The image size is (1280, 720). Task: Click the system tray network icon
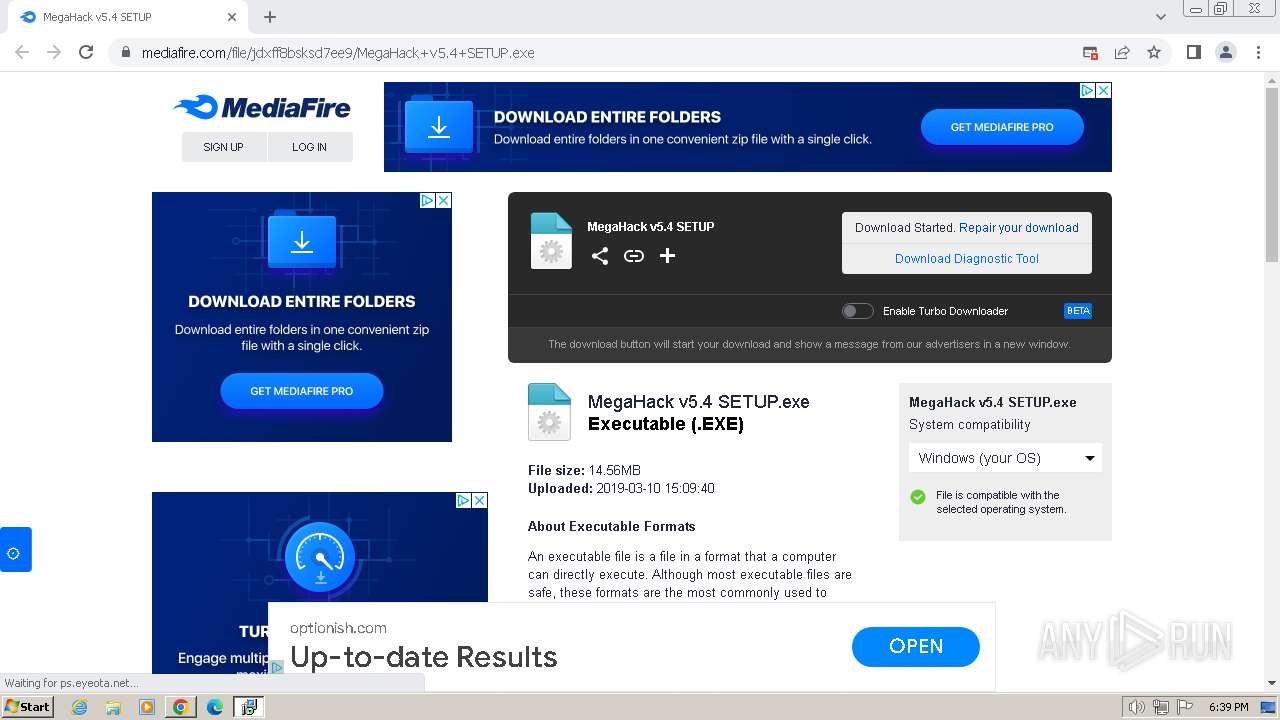[1162, 707]
